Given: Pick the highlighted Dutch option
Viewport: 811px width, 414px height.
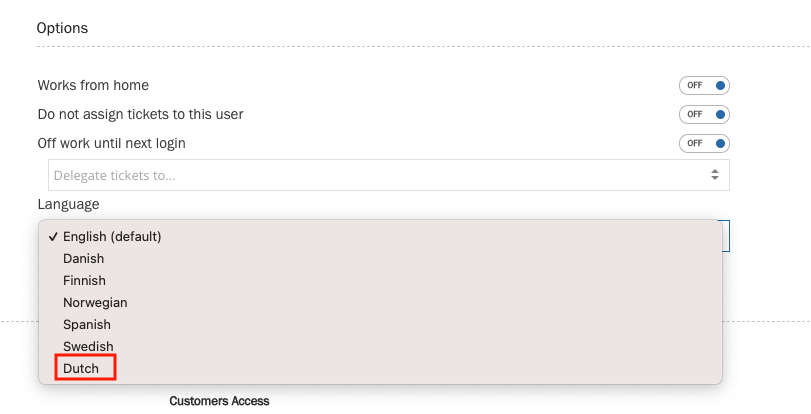Looking at the screenshot, I should [82, 369].
